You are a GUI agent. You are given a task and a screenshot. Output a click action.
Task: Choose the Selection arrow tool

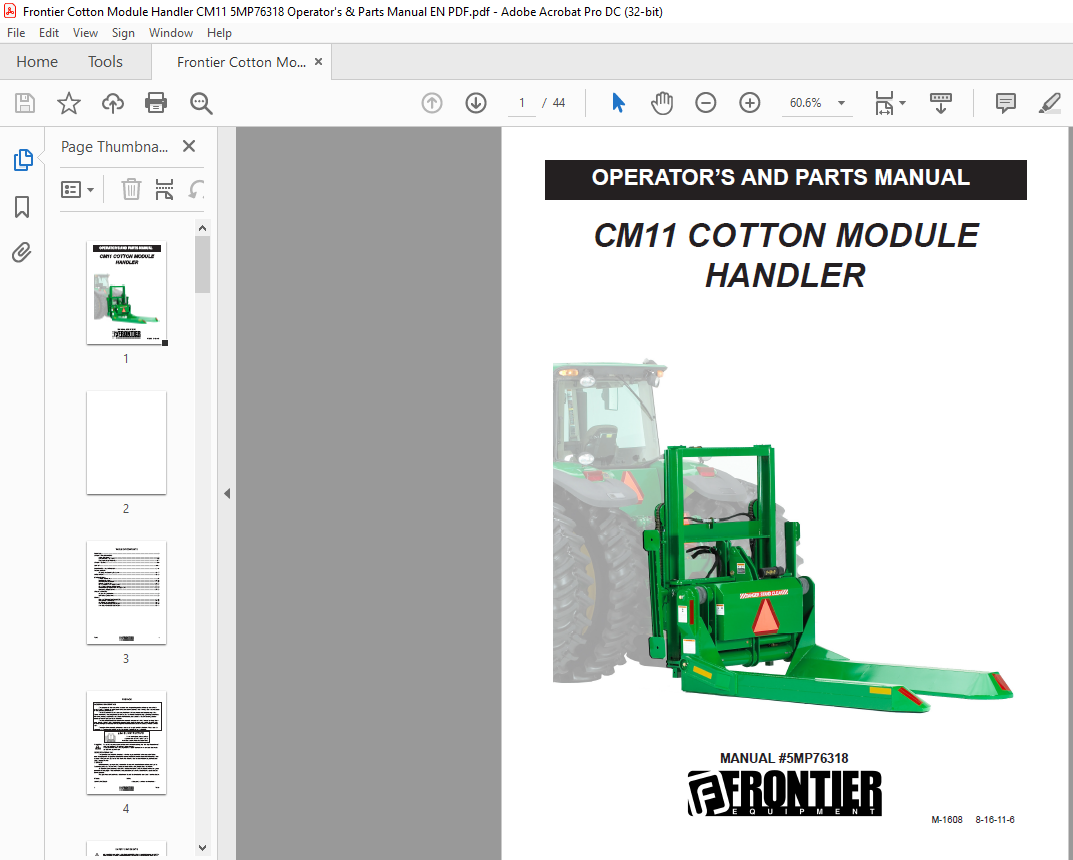[618, 103]
